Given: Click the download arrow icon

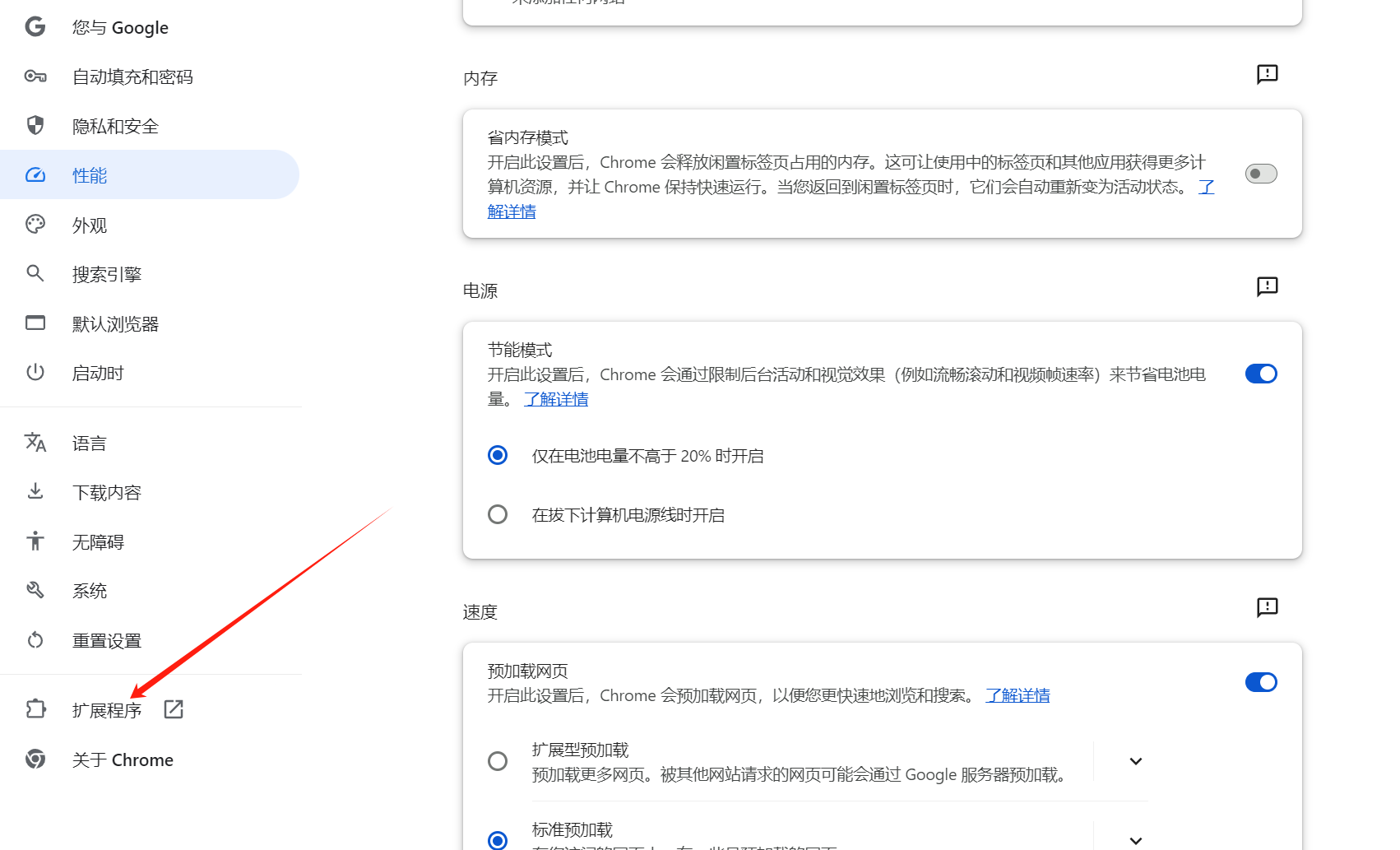Looking at the screenshot, I should 35,491.
